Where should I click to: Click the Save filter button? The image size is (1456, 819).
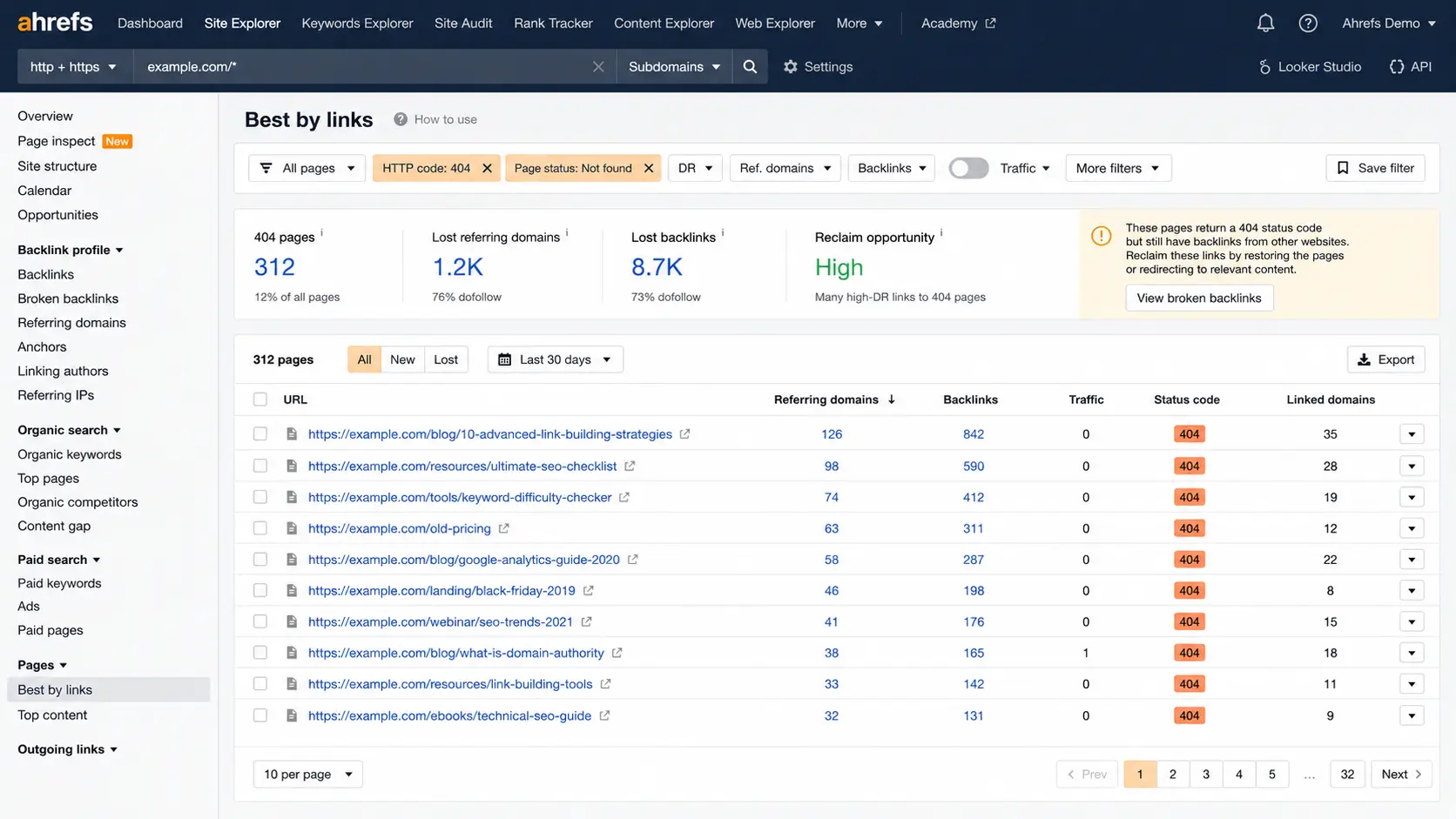click(1375, 168)
